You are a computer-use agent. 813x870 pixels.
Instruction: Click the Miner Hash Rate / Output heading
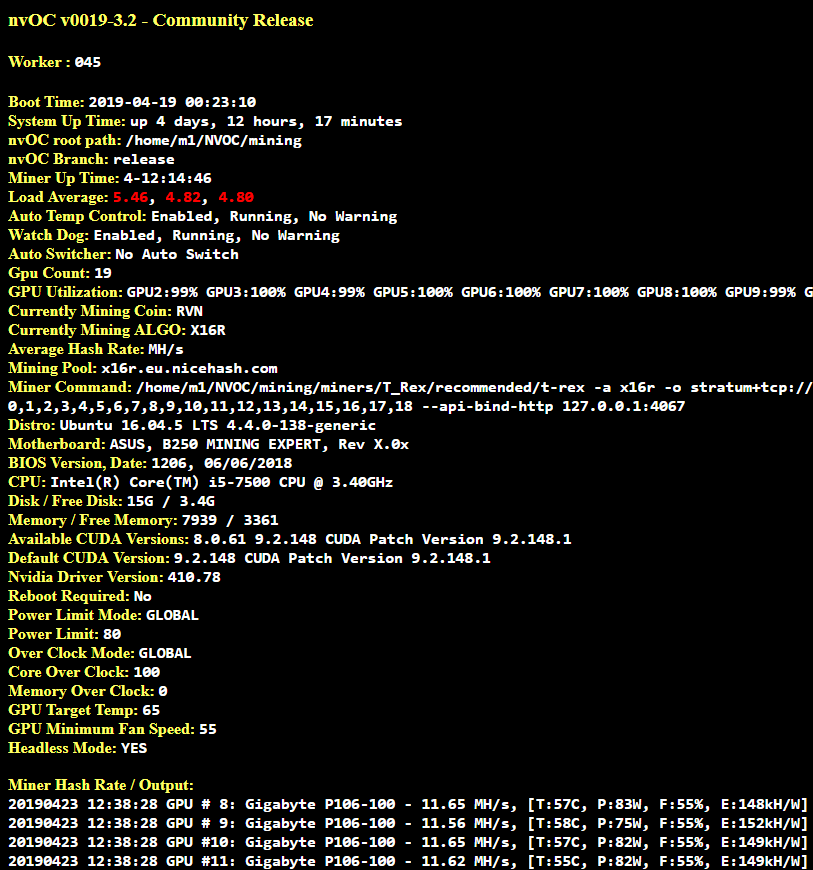(100, 785)
